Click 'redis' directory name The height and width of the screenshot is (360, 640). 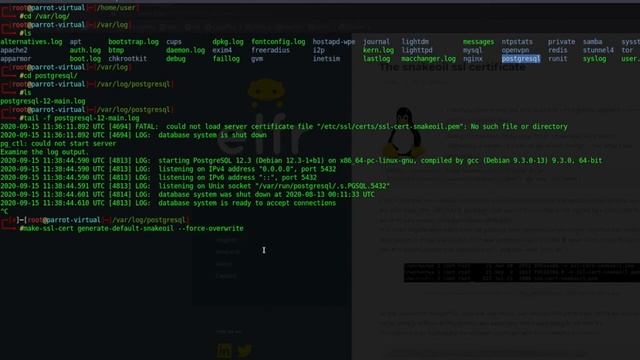(558, 50)
